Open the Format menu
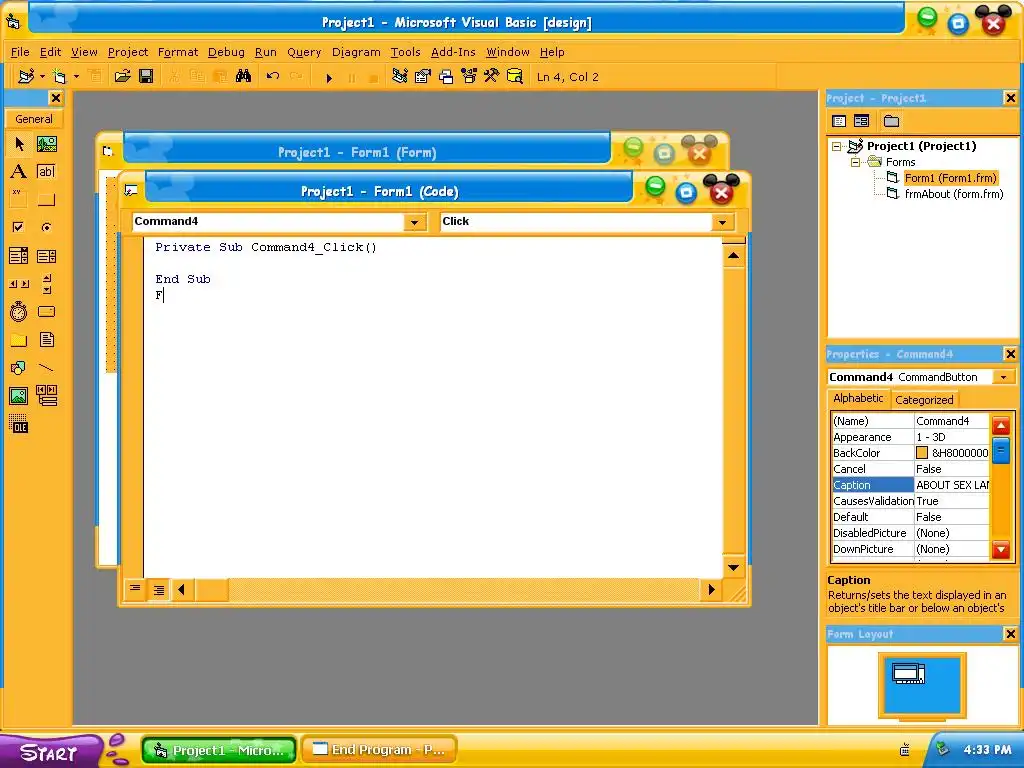Viewport: 1024px width, 768px height. click(178, 52)
